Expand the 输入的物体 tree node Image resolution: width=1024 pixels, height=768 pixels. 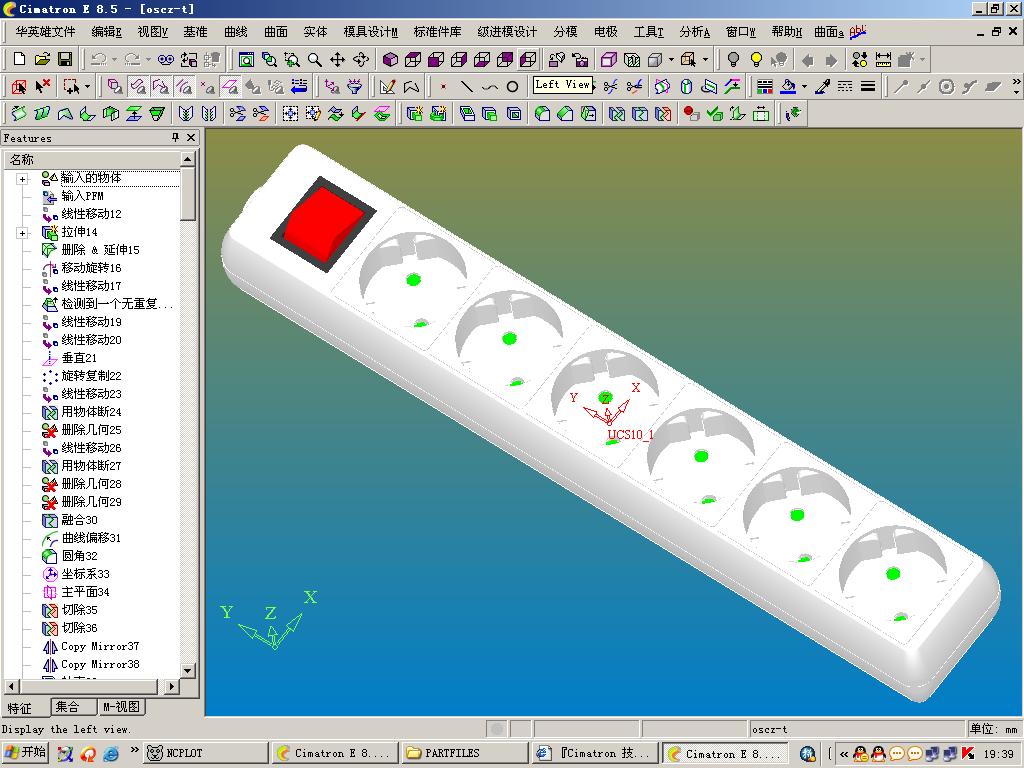(x=23, y=178)
